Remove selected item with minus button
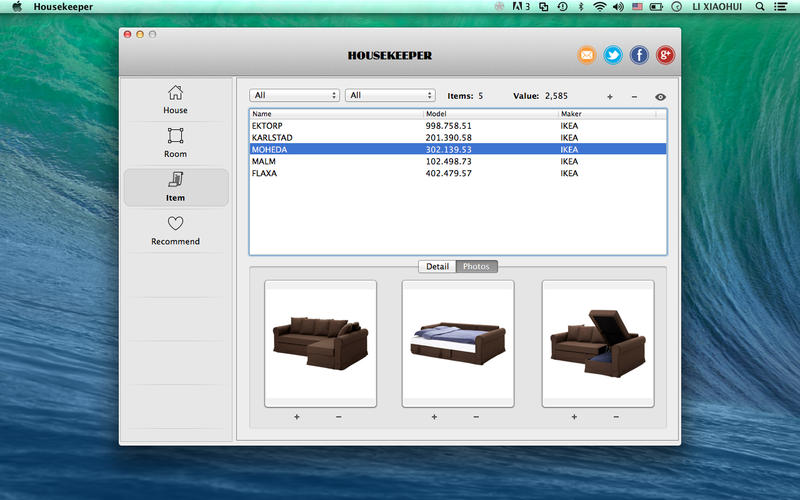 [634, 97]
